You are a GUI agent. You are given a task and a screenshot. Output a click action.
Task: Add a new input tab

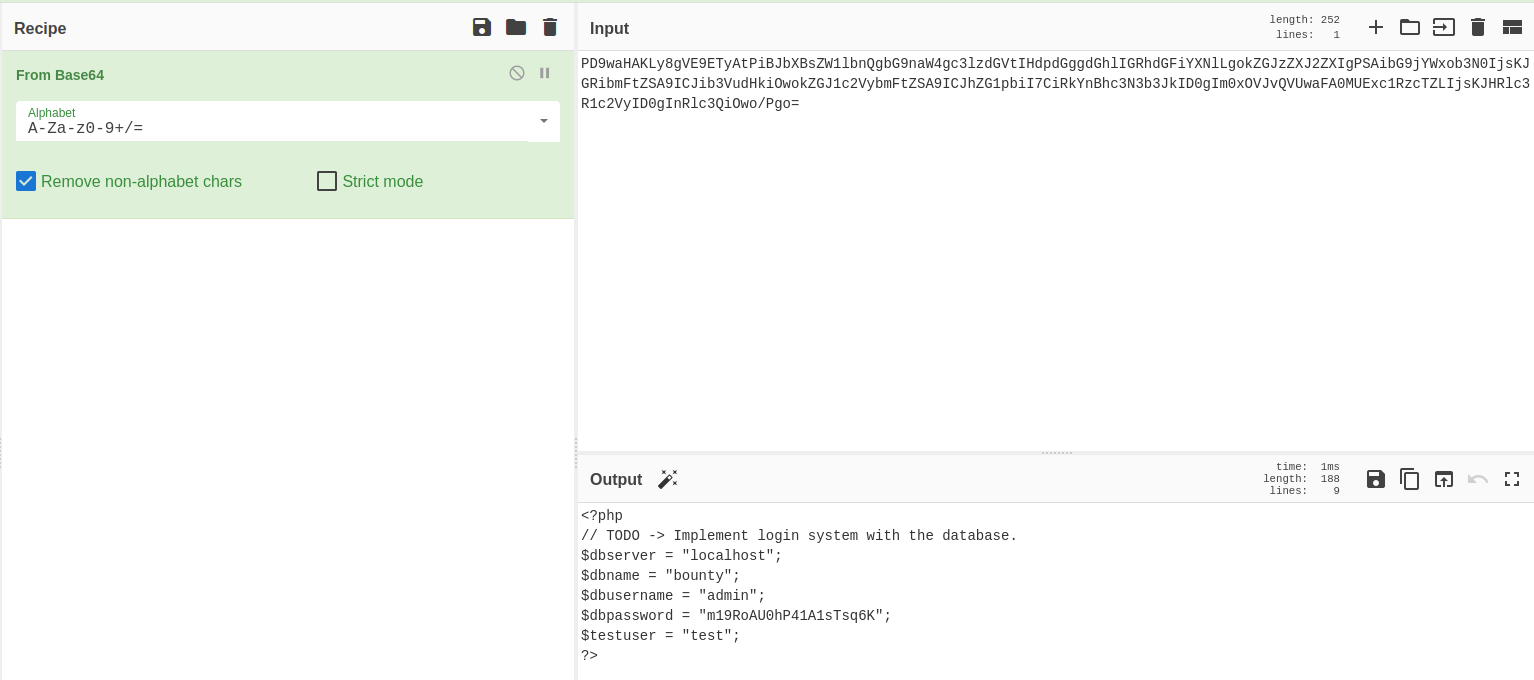pos(1376,27)
